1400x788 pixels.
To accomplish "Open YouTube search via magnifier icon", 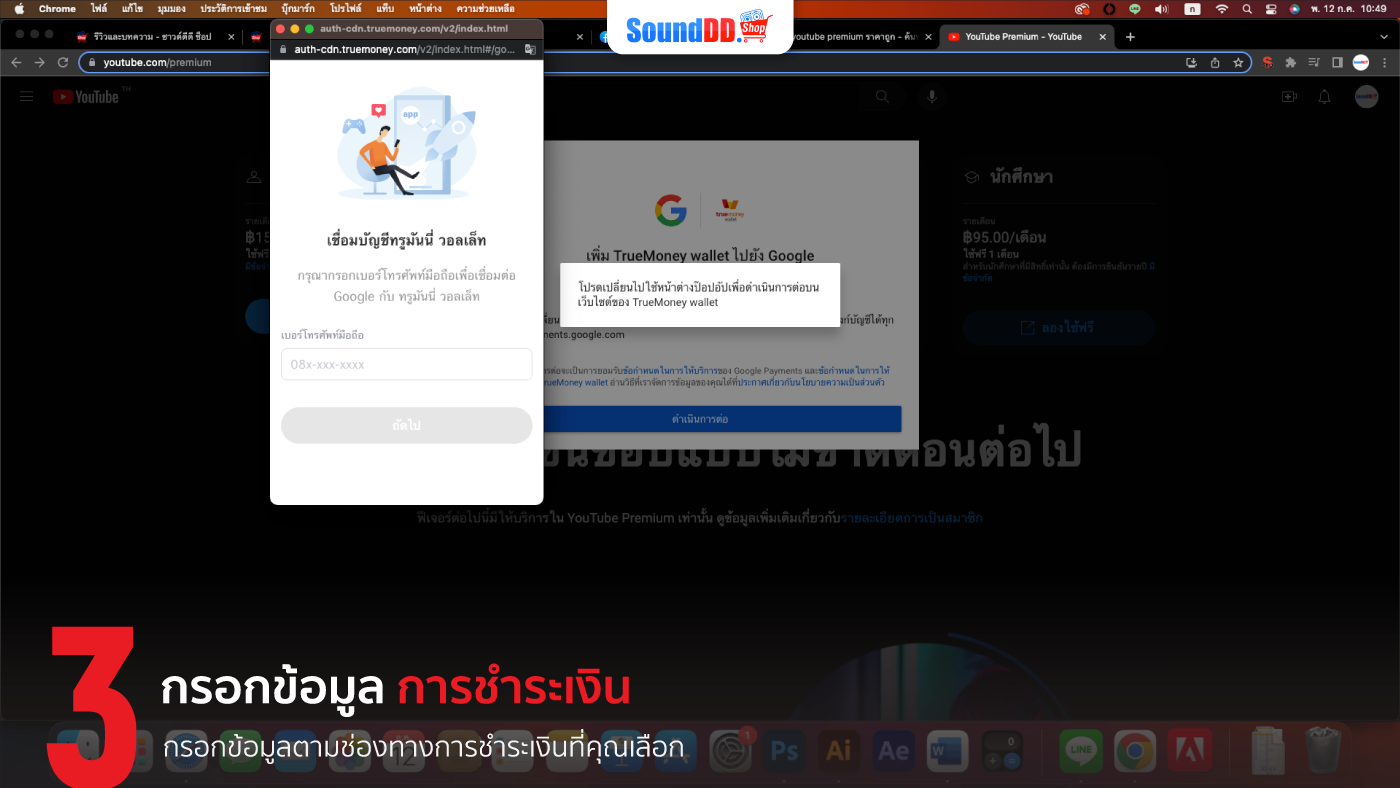I will pos(882,97).
